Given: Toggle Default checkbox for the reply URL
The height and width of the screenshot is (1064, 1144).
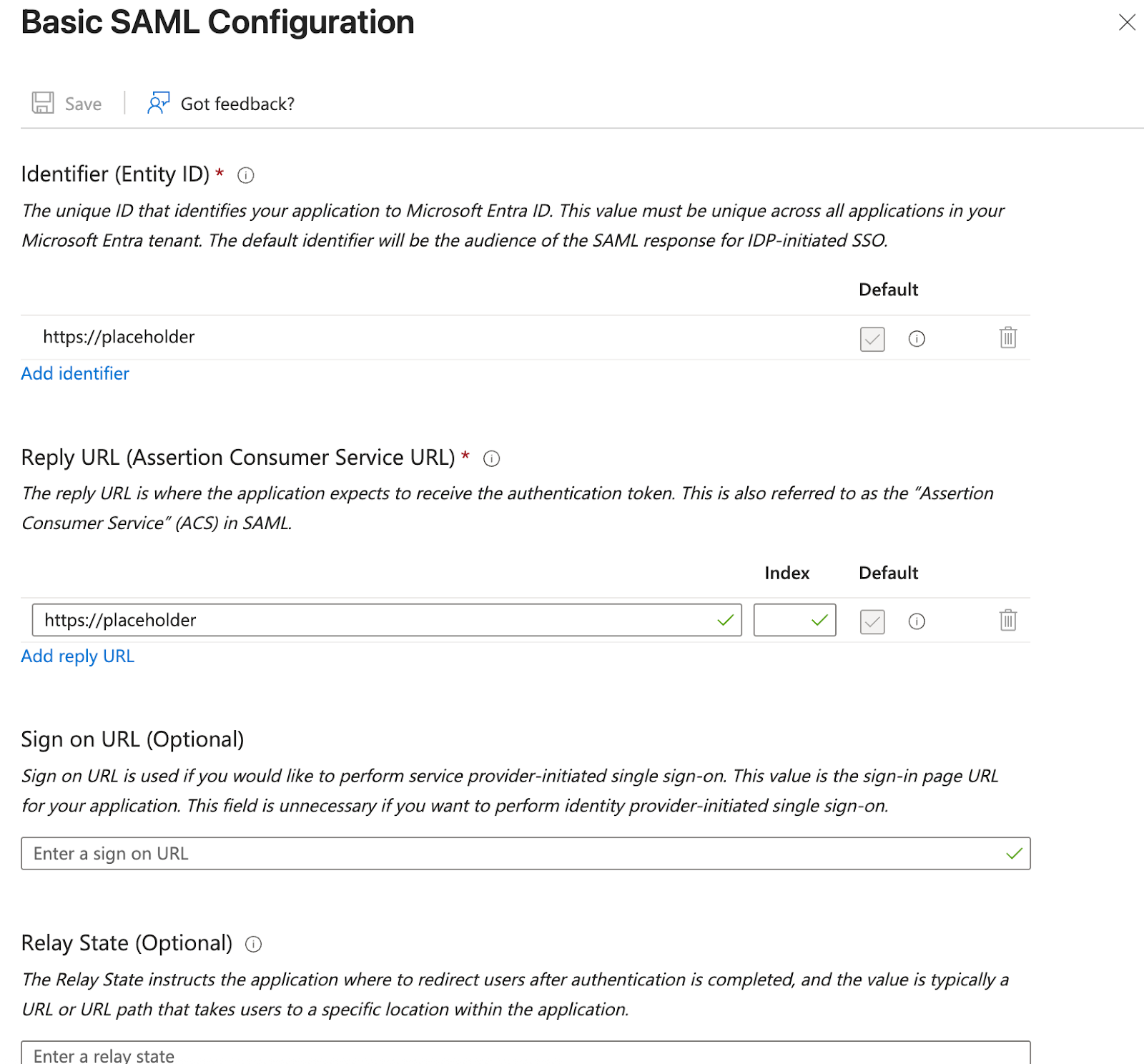Looking at the screenshot, I should click(x=871, y=621).
